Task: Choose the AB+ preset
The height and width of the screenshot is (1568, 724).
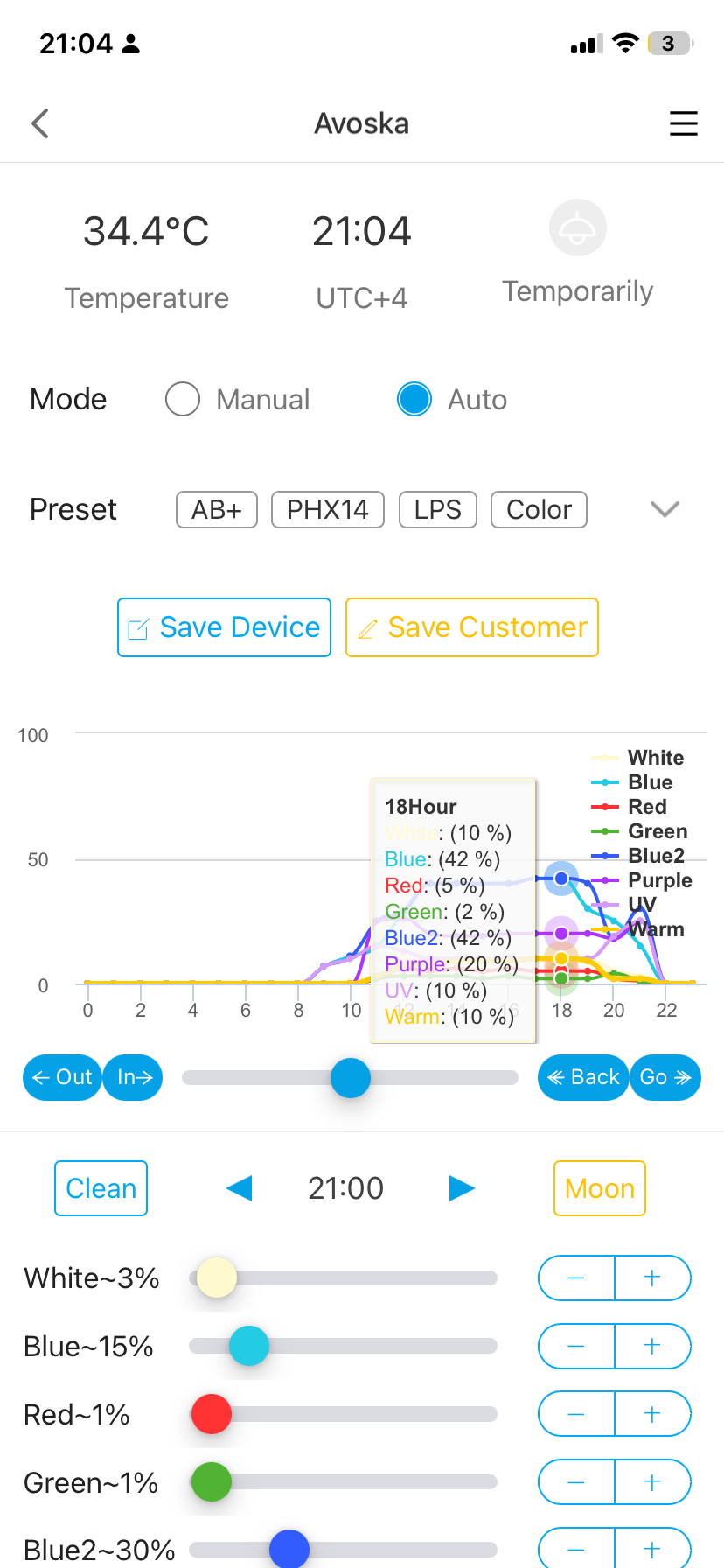Action: click(x=217, y=510)
